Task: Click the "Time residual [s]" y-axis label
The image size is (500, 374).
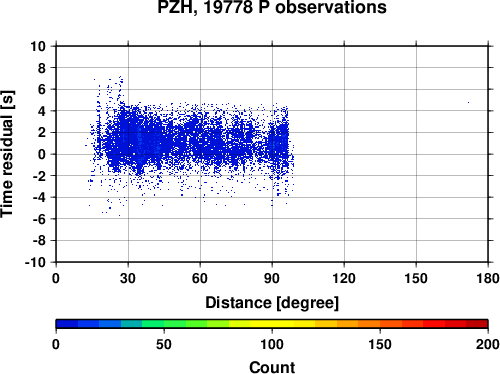Action: tap(7, 154)
